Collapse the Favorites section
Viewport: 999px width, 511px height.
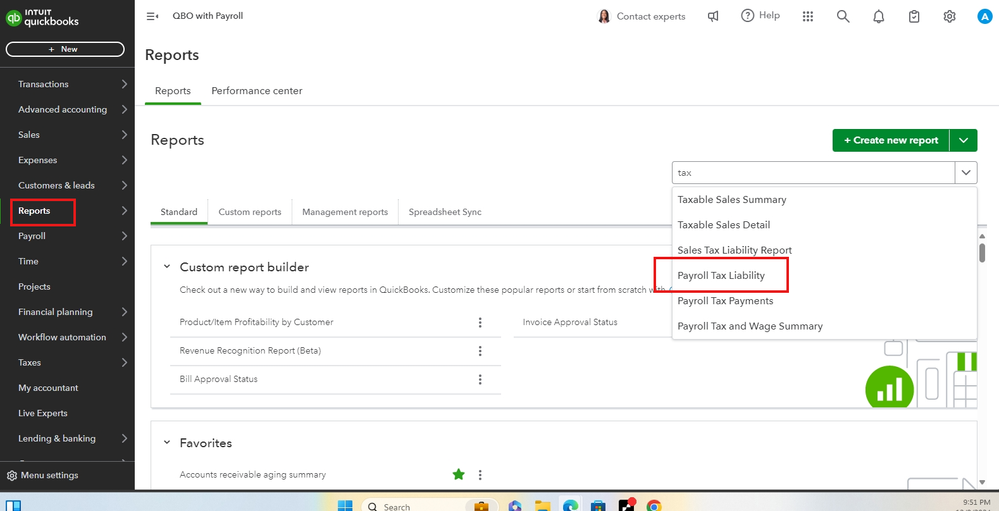click(167, 442)
